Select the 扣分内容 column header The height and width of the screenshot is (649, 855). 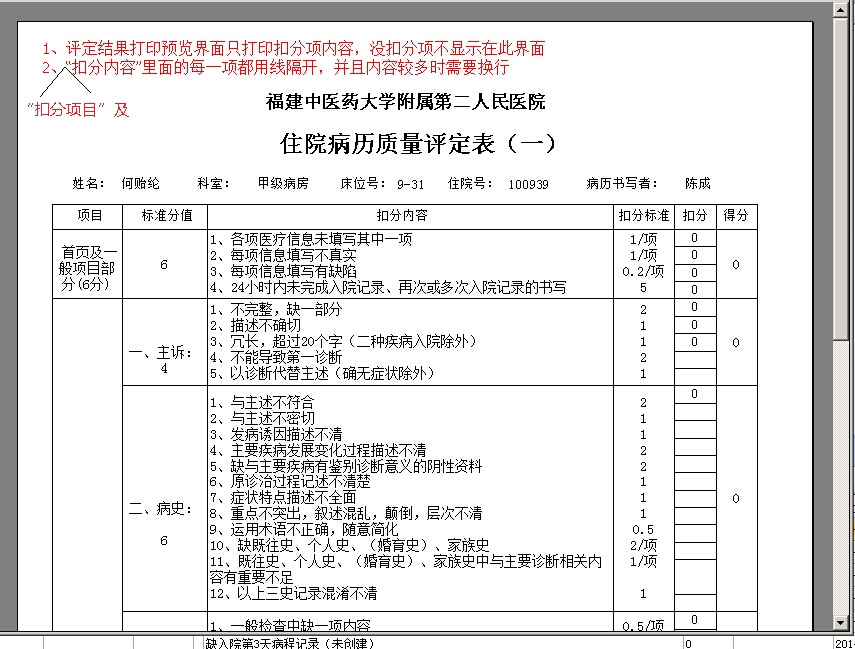(x=410, y=217)
